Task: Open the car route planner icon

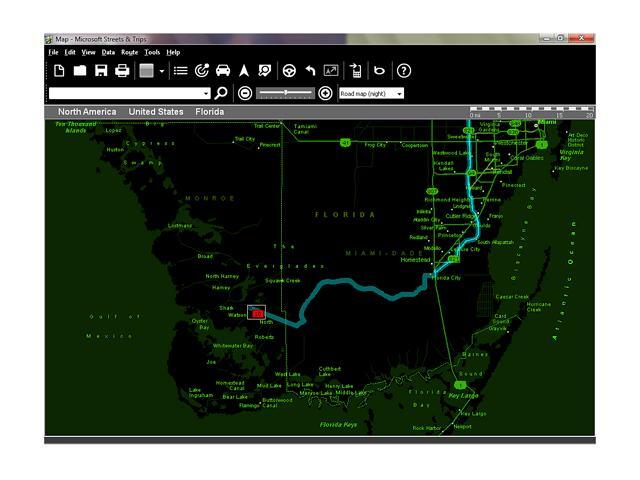Action: [223, 71]
